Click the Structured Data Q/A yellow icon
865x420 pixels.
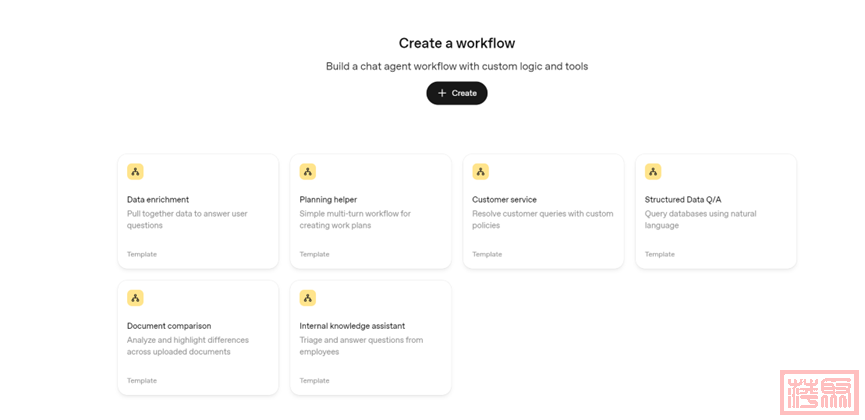[x=653, y=171]
